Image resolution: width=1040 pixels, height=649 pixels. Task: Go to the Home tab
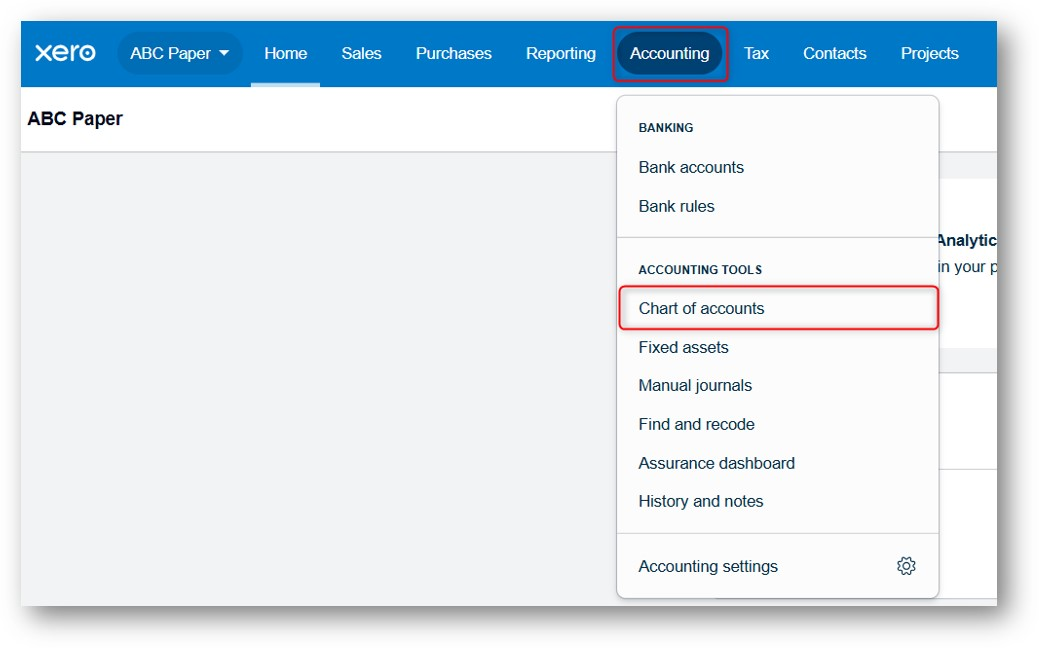pyautogui.click(x=285, y=53)
